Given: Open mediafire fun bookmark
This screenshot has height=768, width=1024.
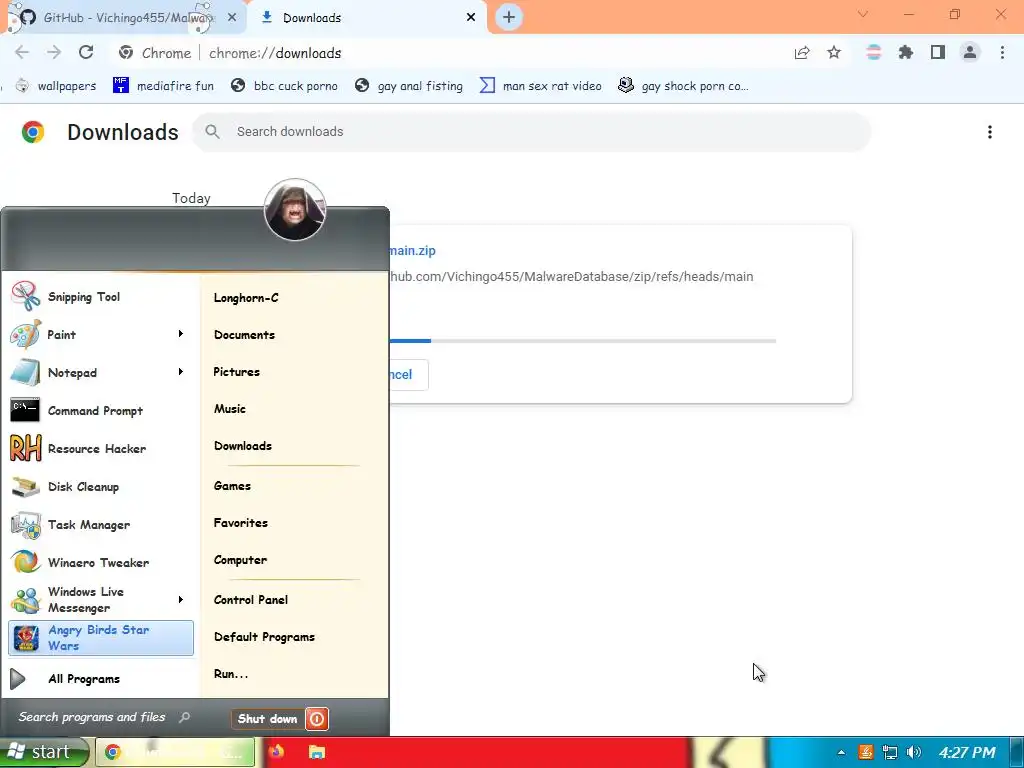Looking at the screenshot, I should click(163, 86).
